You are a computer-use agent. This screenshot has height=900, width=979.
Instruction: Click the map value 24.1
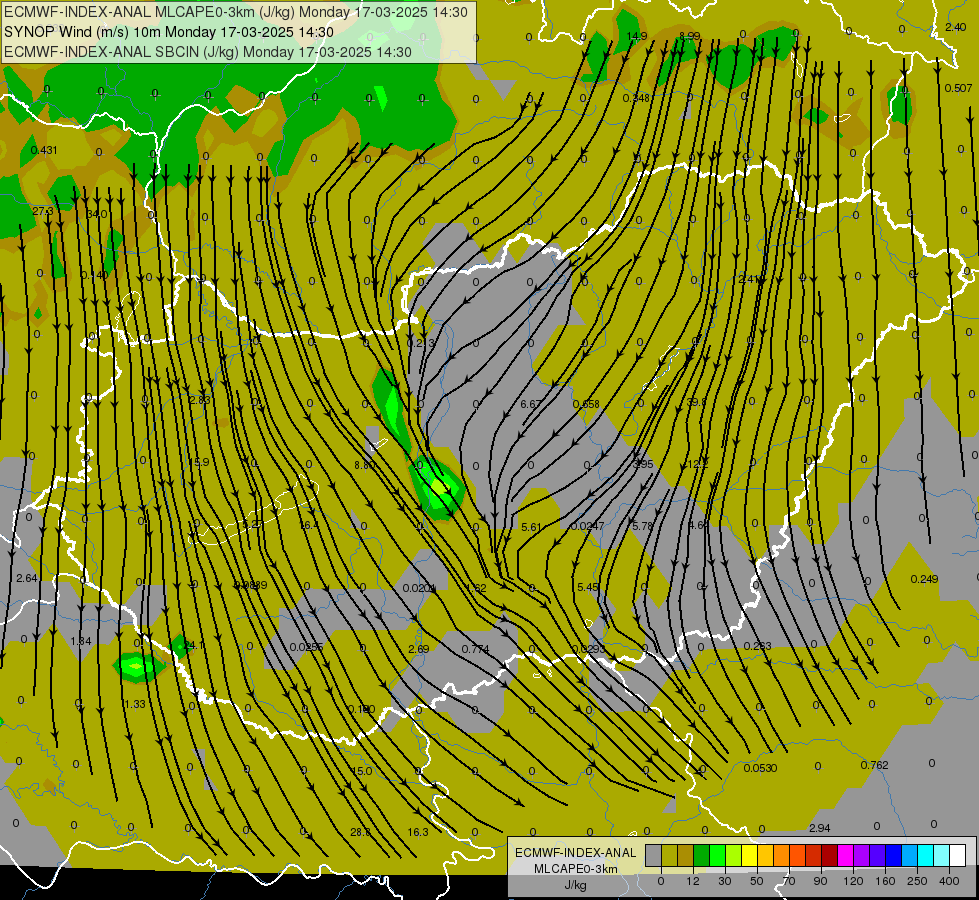click(194, 645)
